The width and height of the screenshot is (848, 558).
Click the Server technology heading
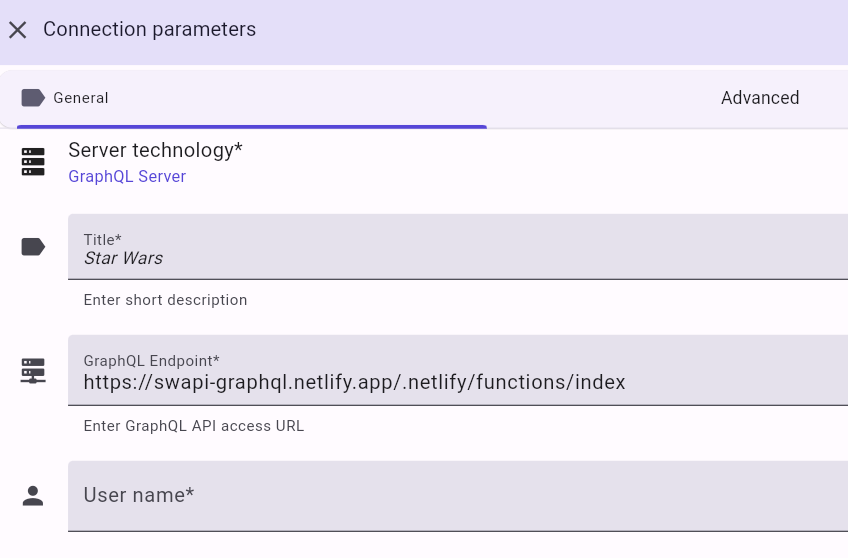point(155,150)
